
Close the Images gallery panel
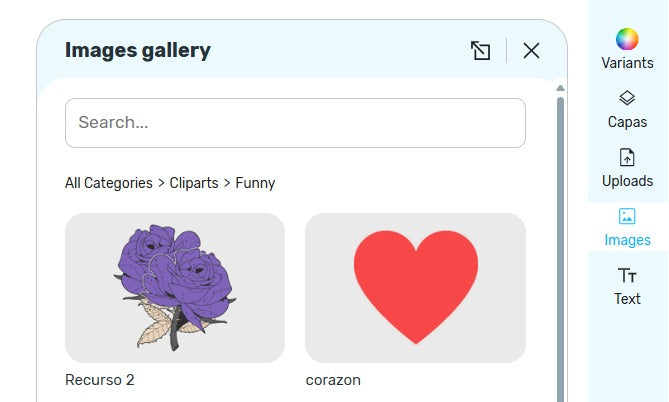tap(531, 51)
